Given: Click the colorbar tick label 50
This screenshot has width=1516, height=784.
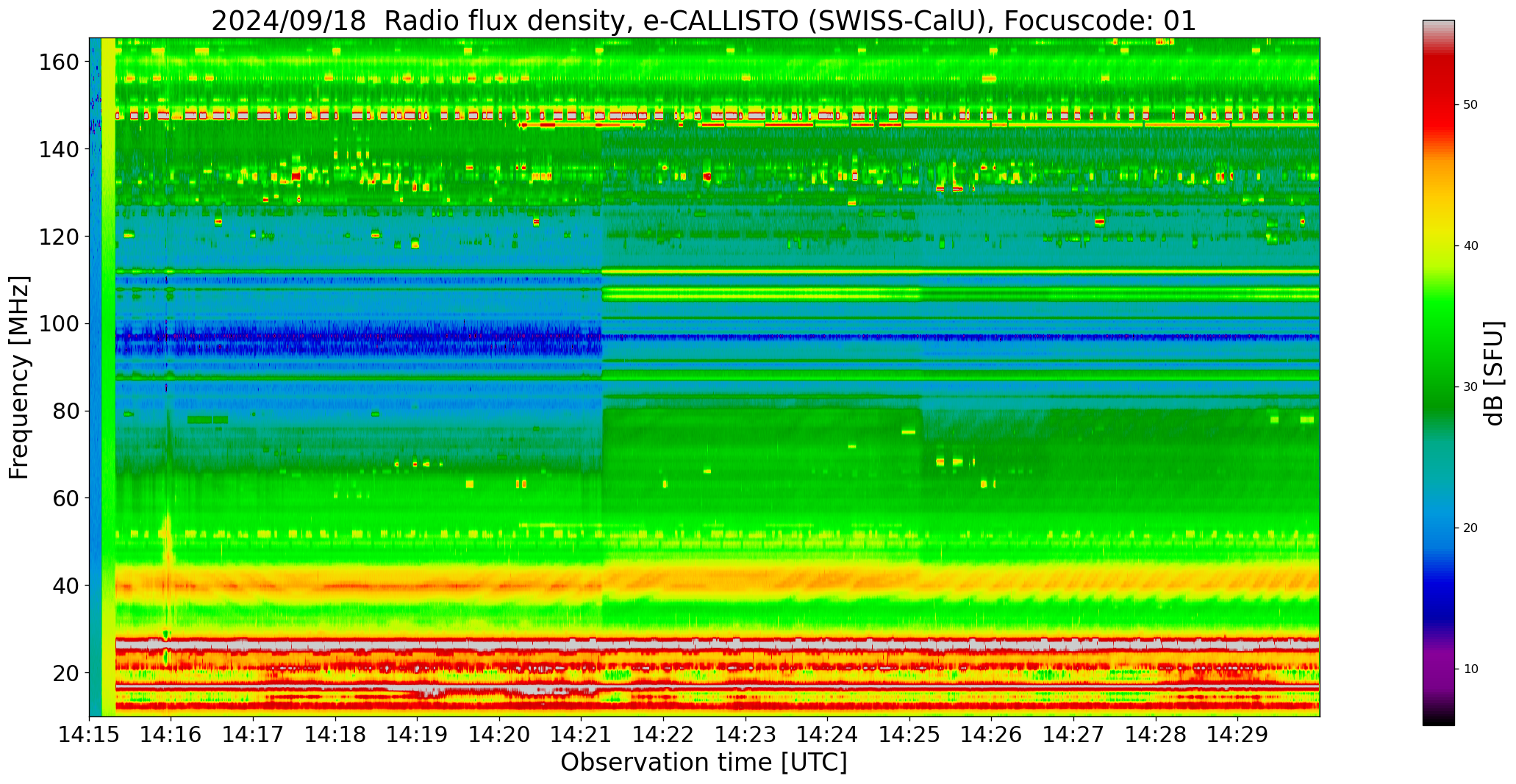Looking at the screenshot, I should click(x=1470, y=105).
